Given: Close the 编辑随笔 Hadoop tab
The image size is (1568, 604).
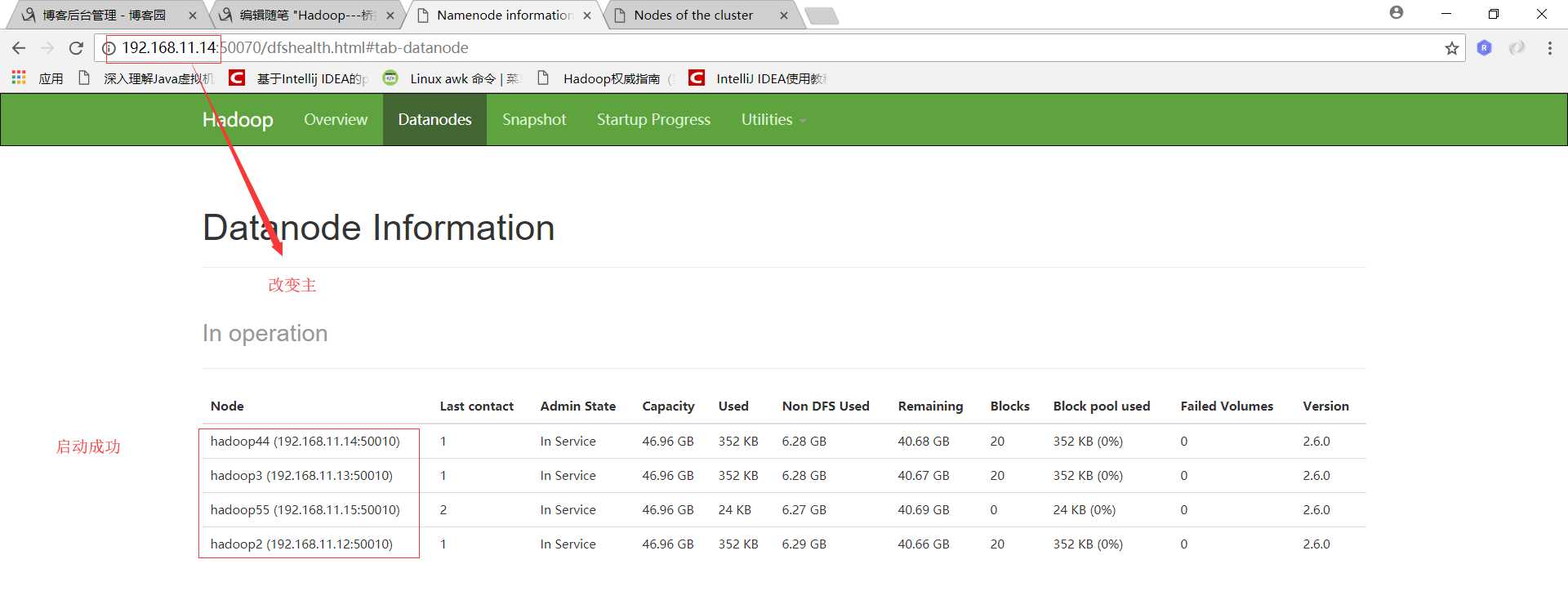Looking at the screenshot, I should point(390,16).
